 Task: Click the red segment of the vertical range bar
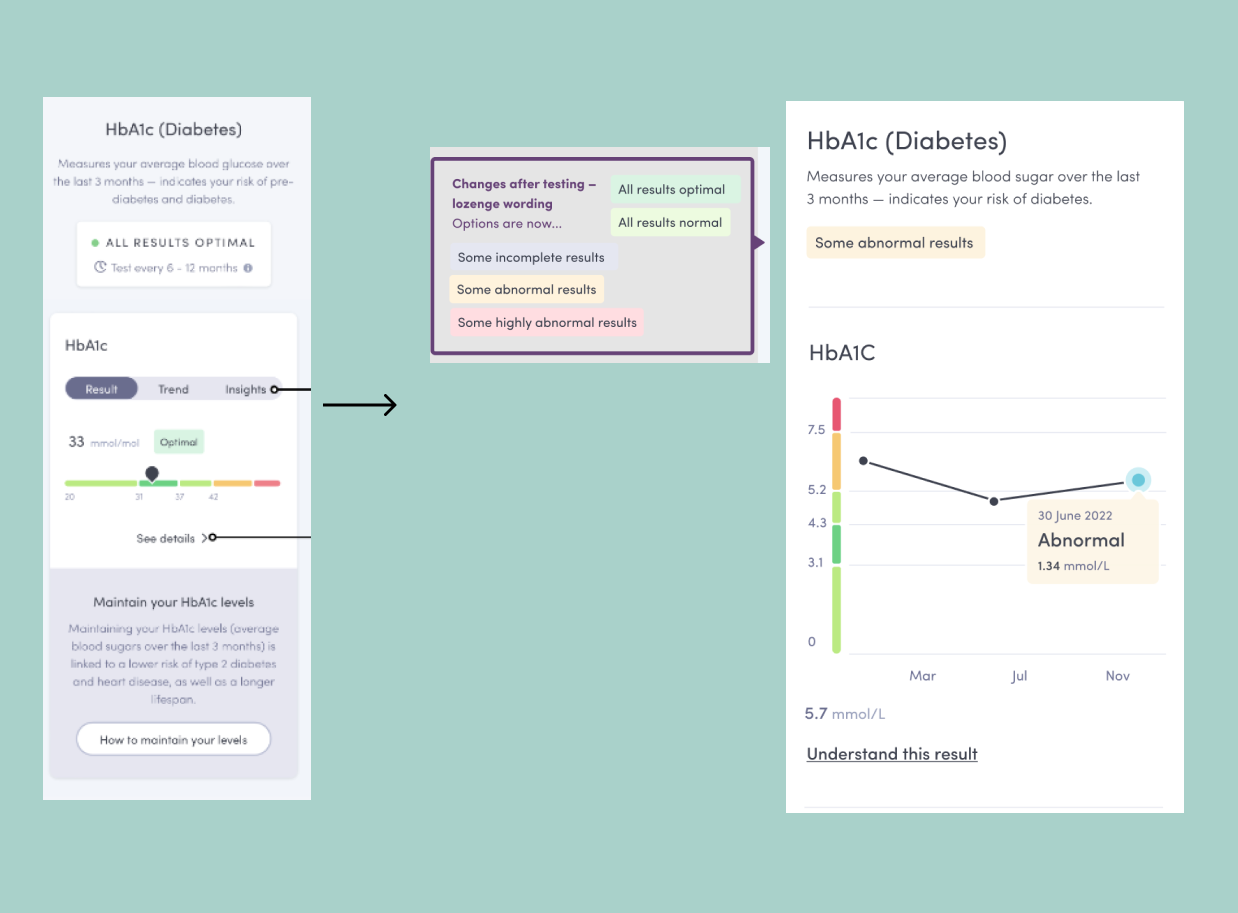837,414
